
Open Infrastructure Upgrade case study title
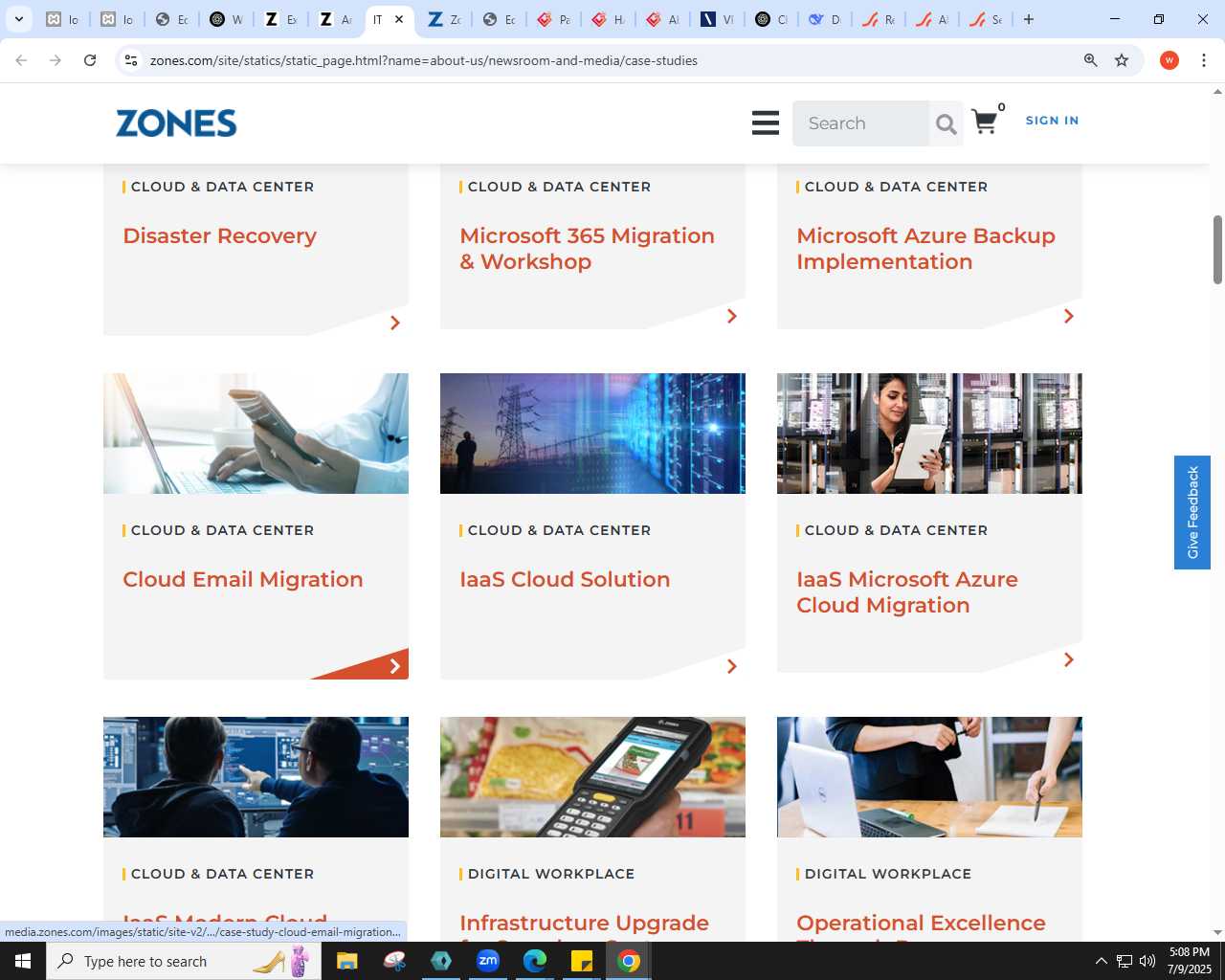tap(584, 923)
